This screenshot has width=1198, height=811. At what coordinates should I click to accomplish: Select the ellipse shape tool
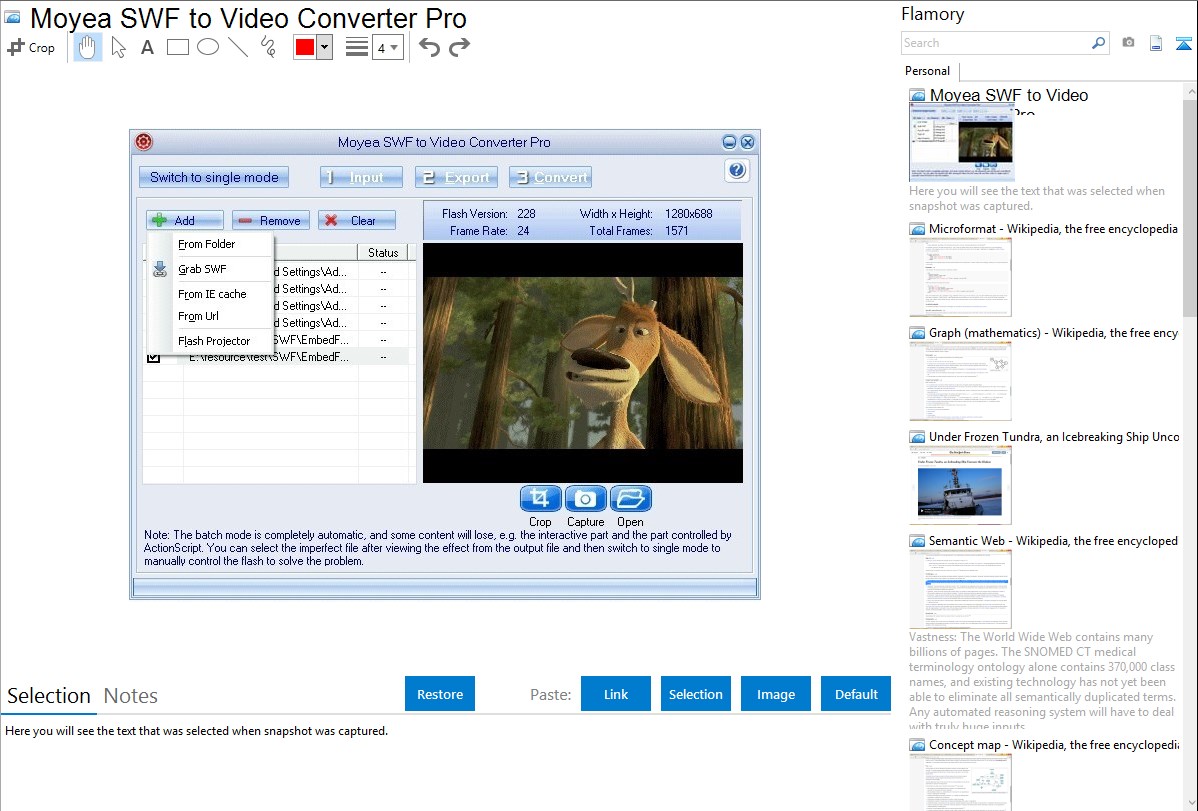(208, 47)
